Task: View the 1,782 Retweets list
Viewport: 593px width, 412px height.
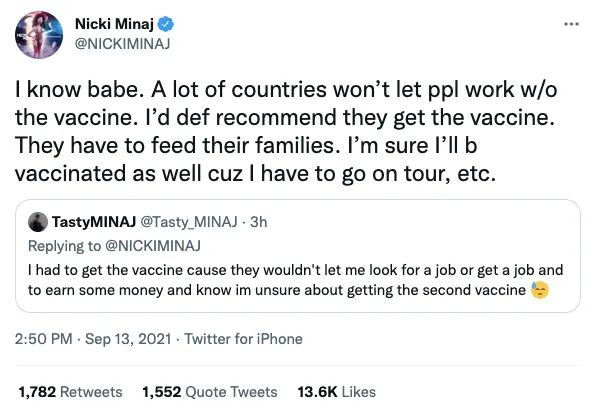Action: pyautogui.click(x=70, y=392)
